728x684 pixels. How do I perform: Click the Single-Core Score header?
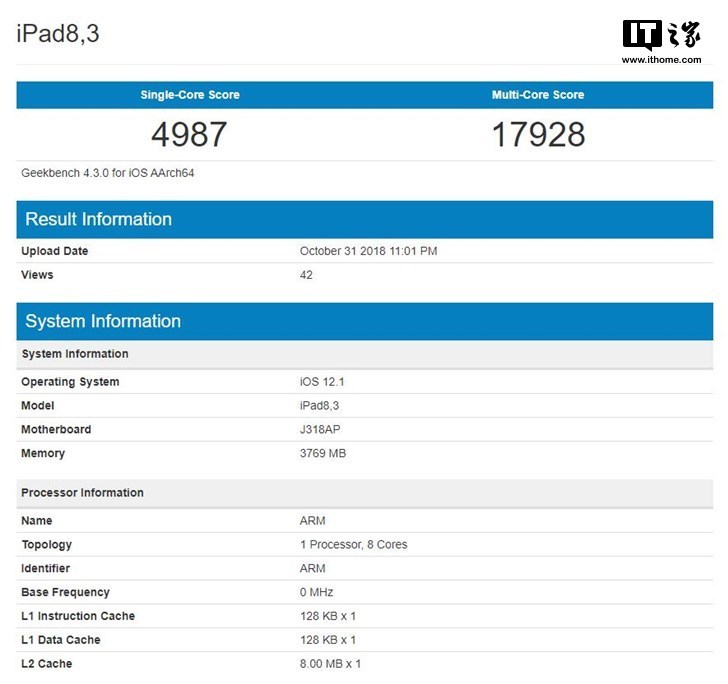tap(190, 95)
